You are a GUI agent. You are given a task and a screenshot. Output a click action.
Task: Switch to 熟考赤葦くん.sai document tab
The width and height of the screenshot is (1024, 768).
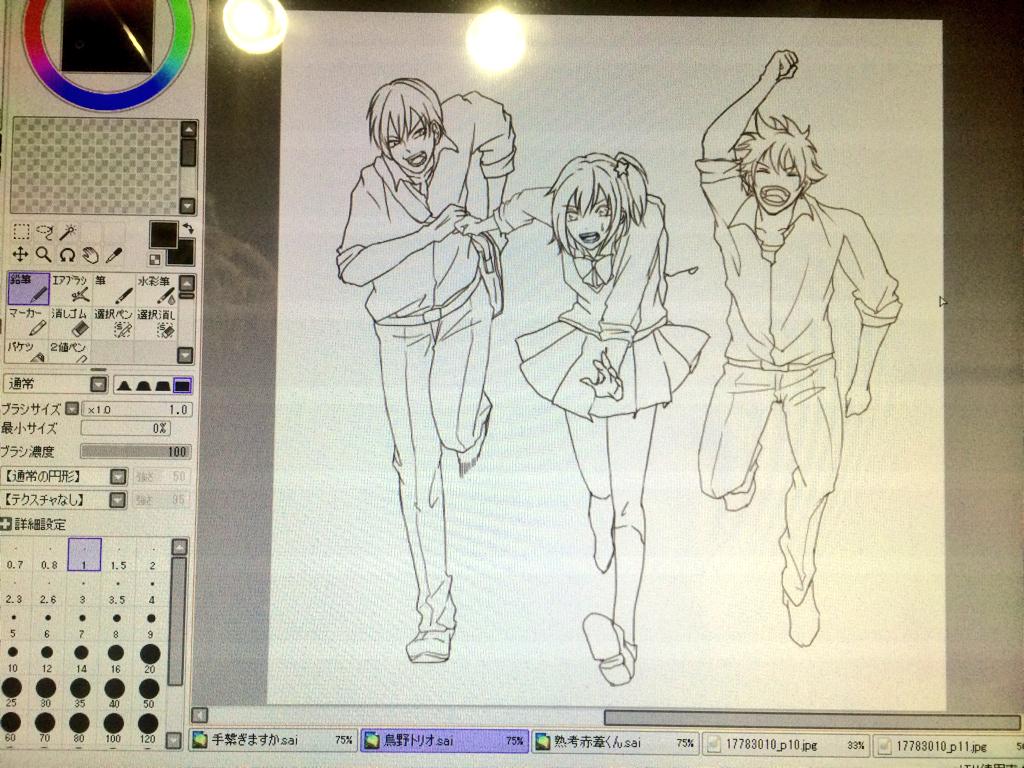(x=615, y=741)
